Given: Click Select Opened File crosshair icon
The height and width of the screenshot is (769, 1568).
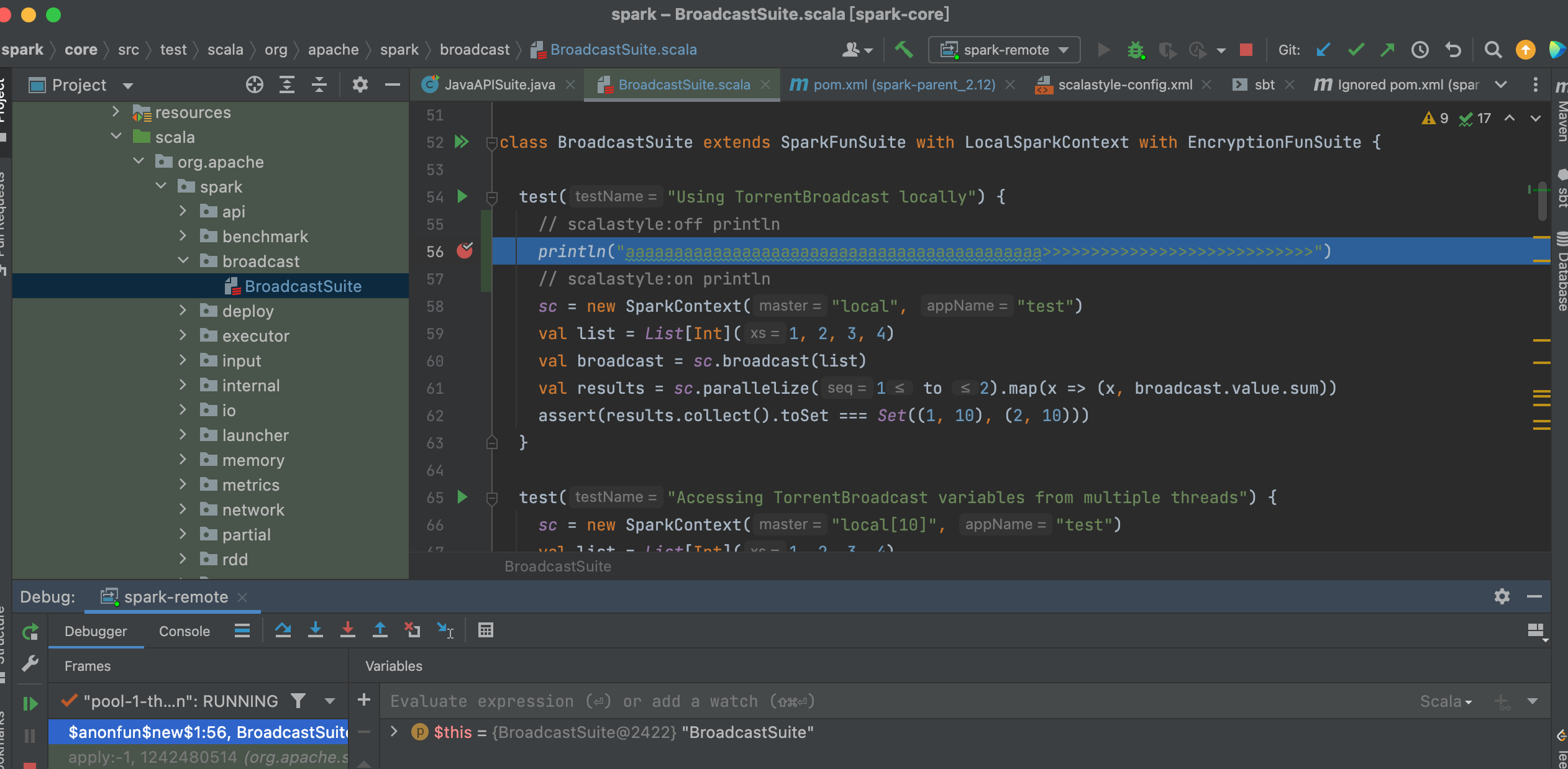Looking at the screenshot, I should pos(254,84).
